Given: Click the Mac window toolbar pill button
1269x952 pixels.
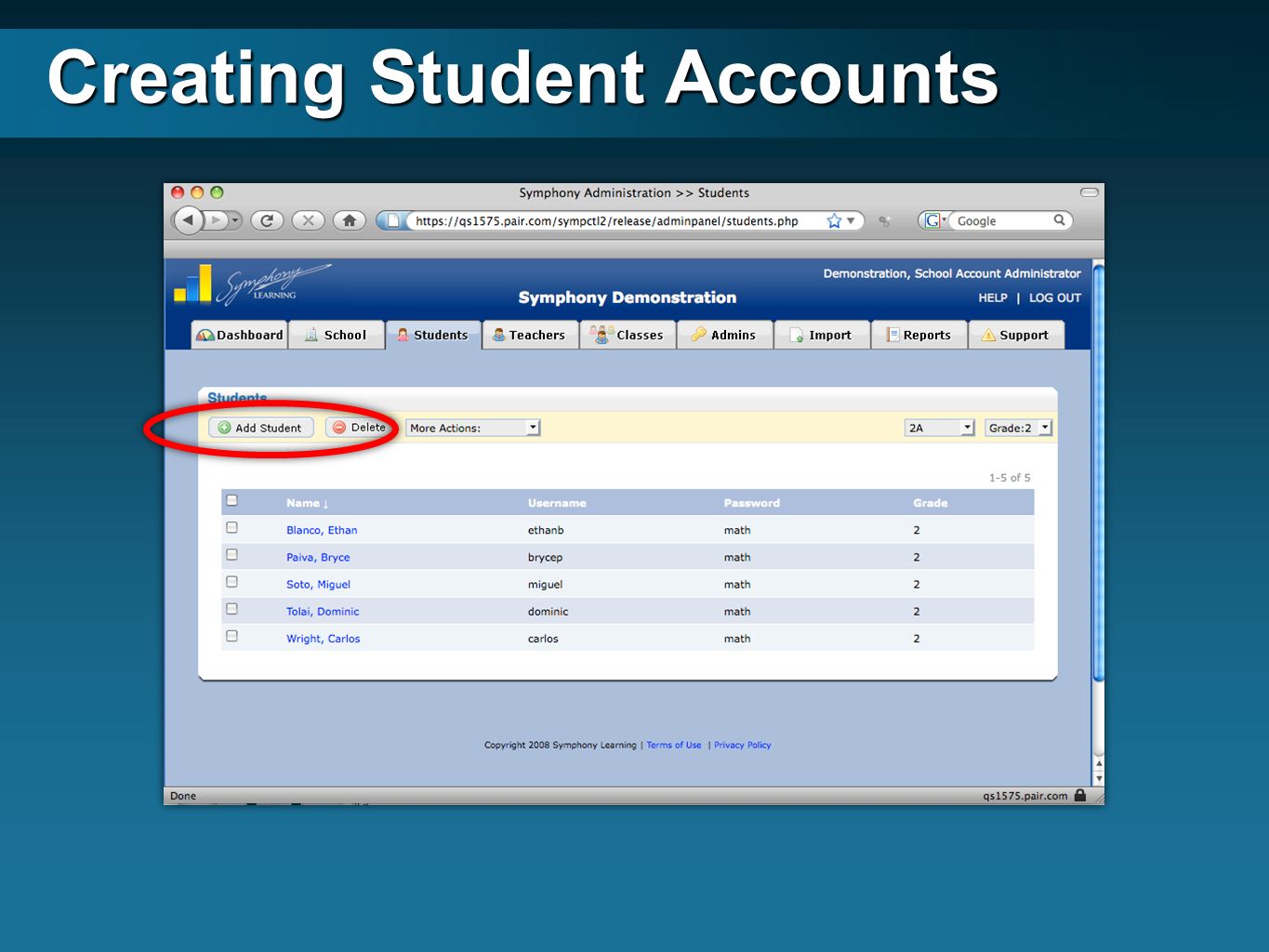Looking at the screenshot, I should [x=1090, y=192].
